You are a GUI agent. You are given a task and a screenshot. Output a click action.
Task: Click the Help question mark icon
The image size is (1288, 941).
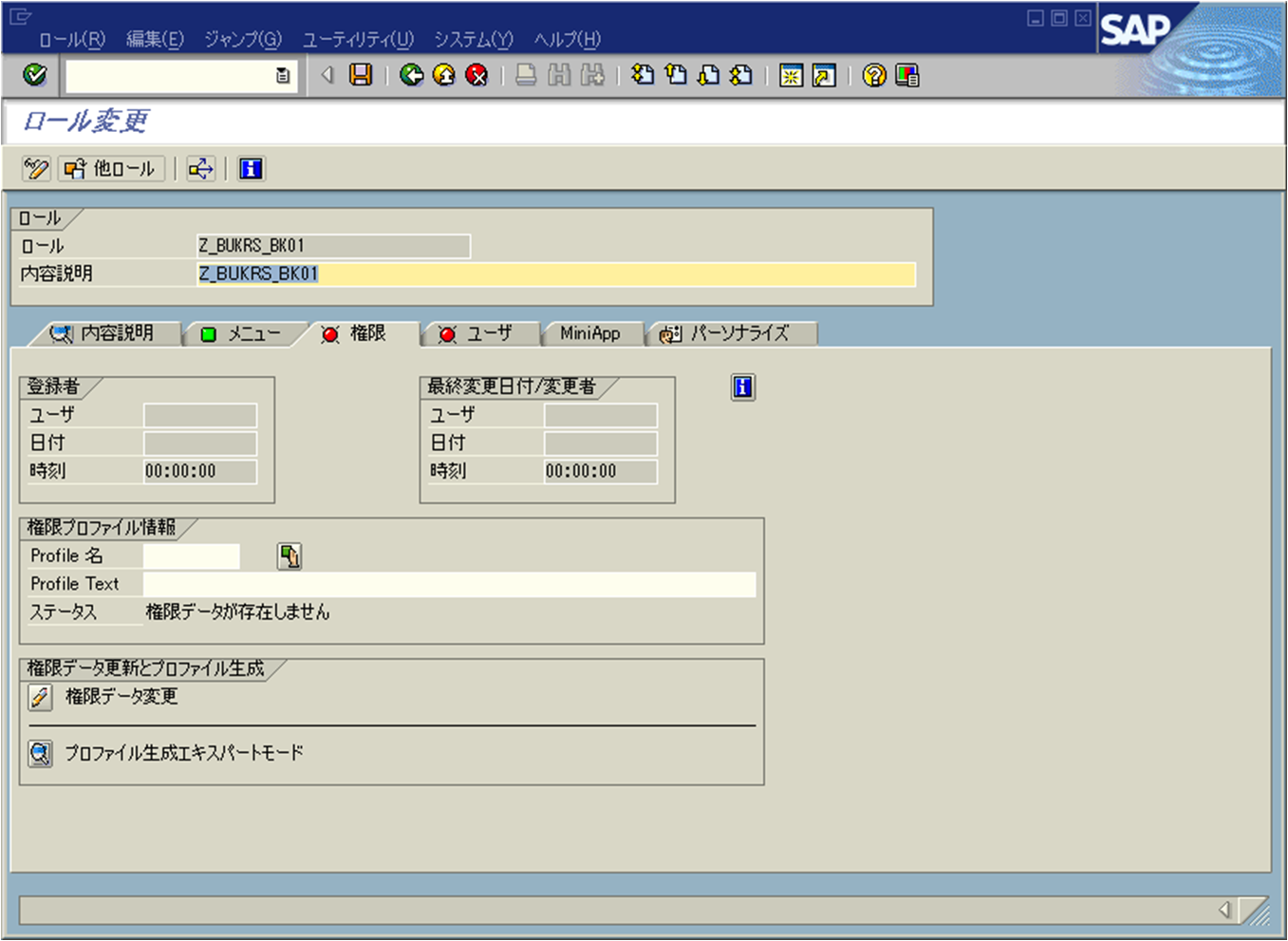(872, 76)
